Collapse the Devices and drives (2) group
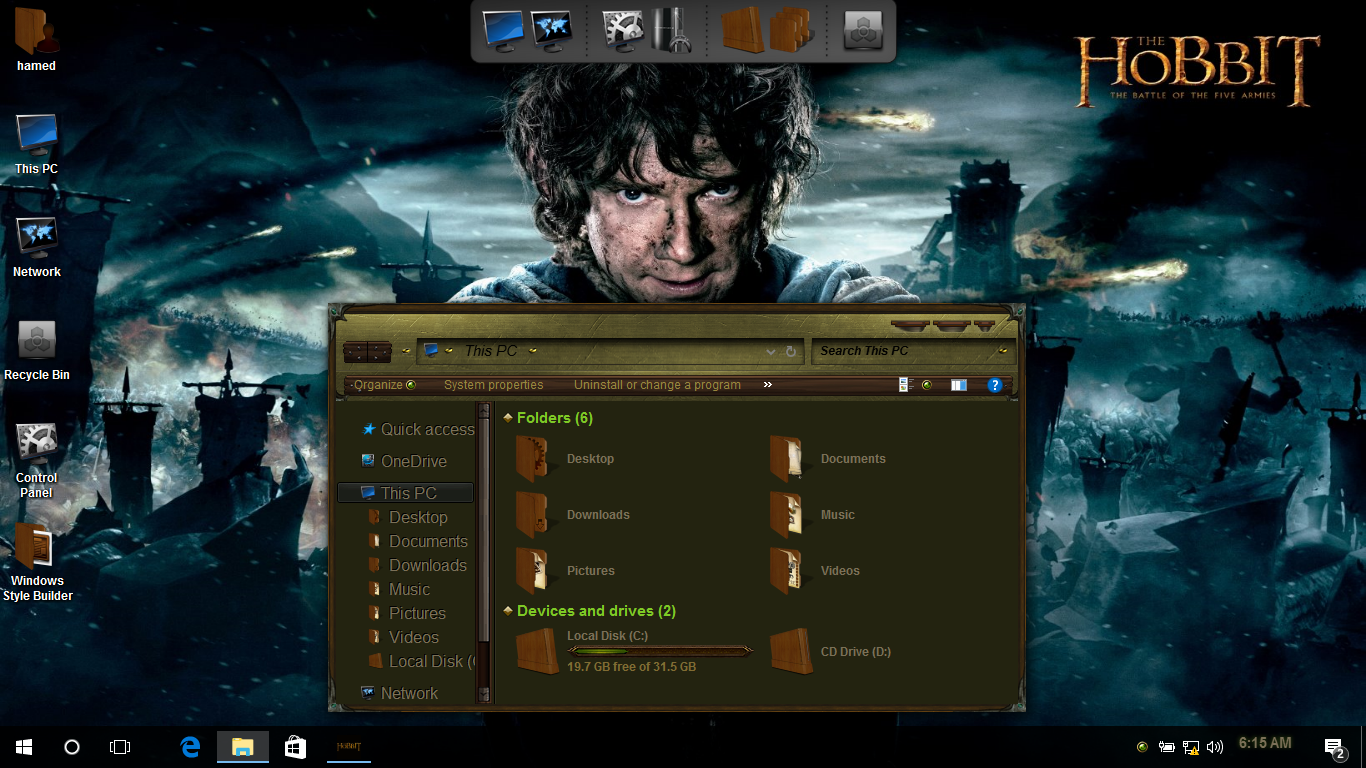 tap(508, 611)
